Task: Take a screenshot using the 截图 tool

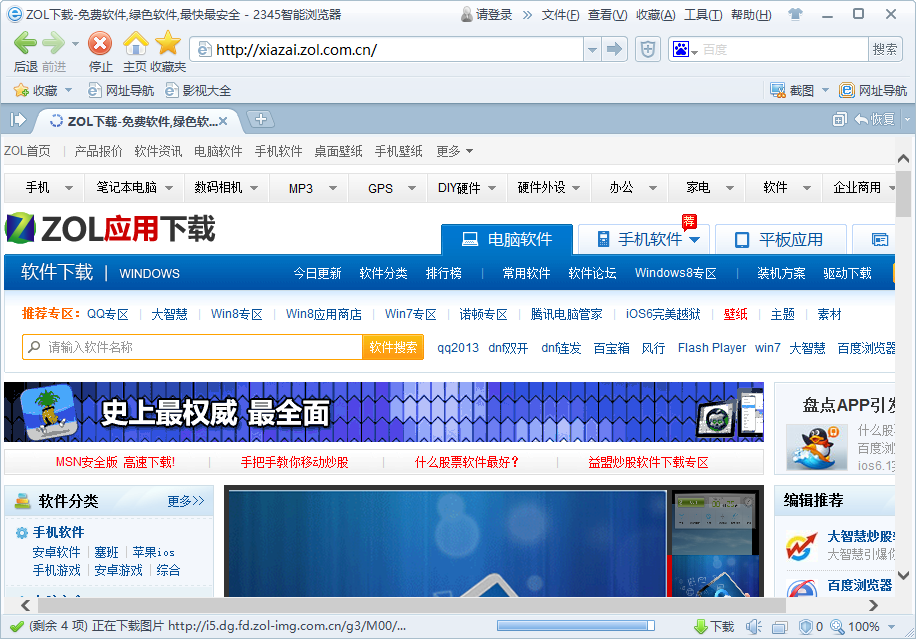Action: [793, 89]
